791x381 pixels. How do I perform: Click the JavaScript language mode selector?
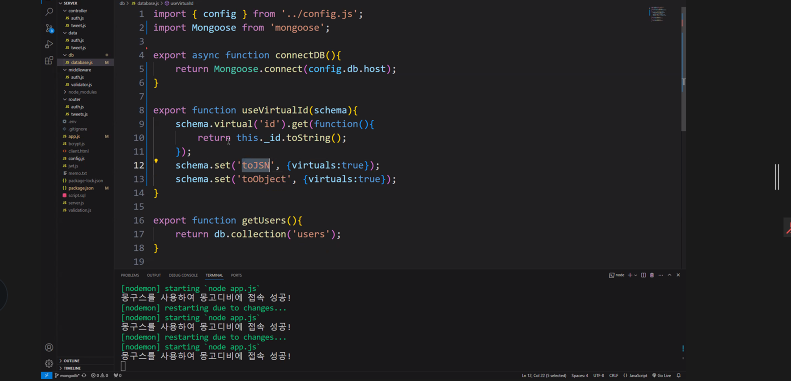[635, 375]
